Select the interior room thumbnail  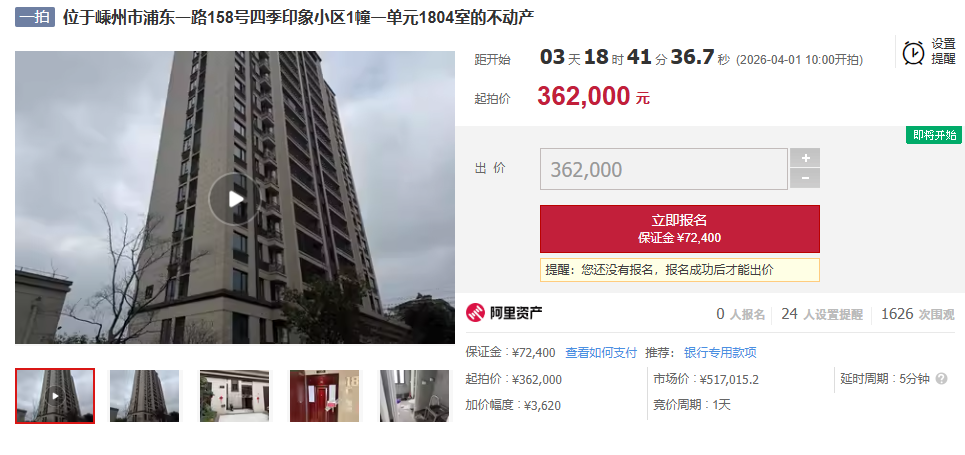[x=414, y=396]
